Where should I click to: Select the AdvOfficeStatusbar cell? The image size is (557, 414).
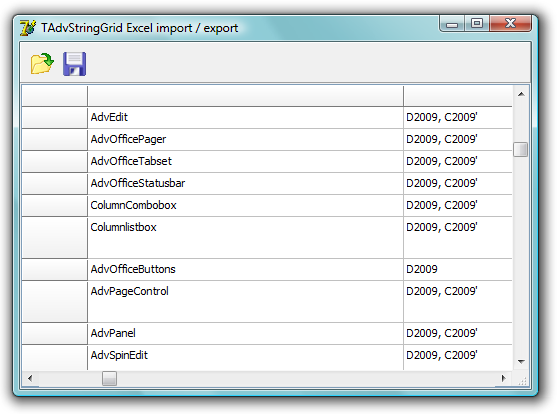pyautogui.click(x=245, y=184)
